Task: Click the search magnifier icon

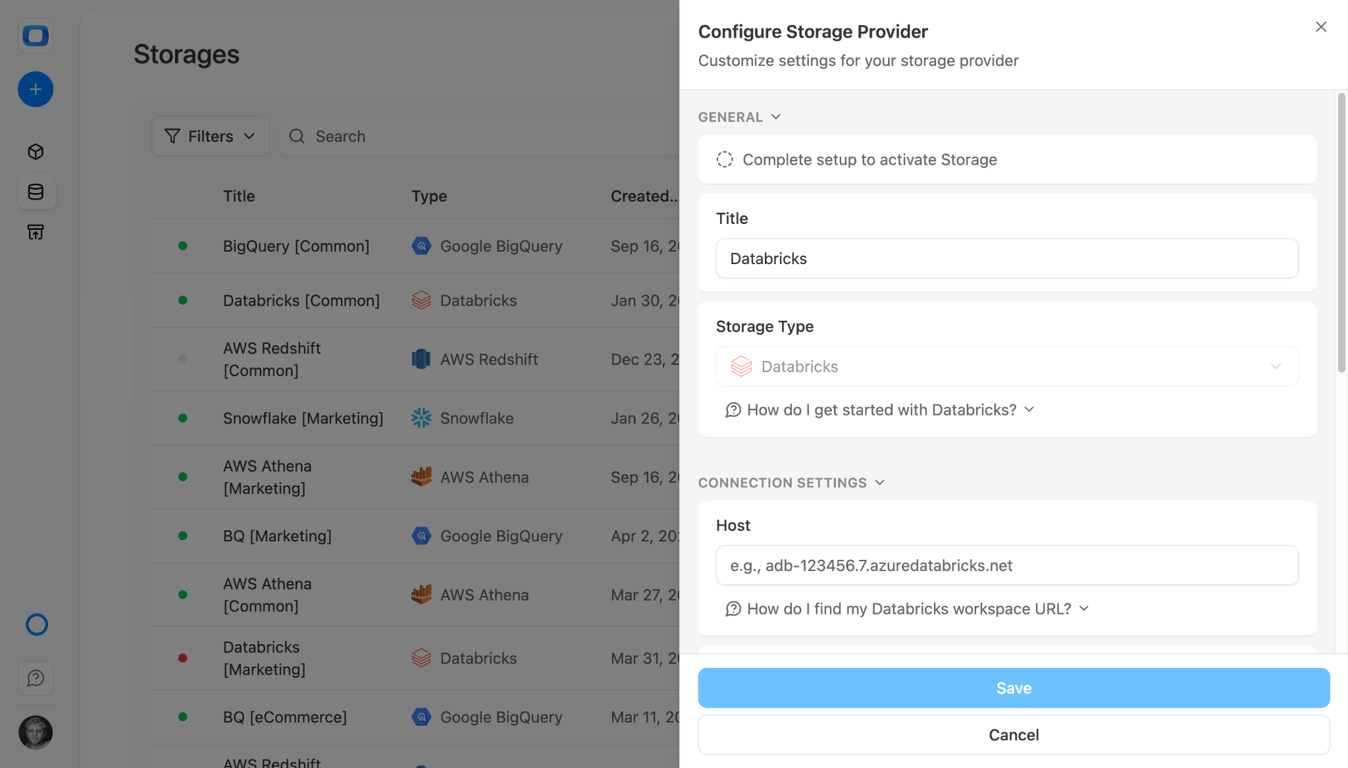Action: click(x=297, y=136)
